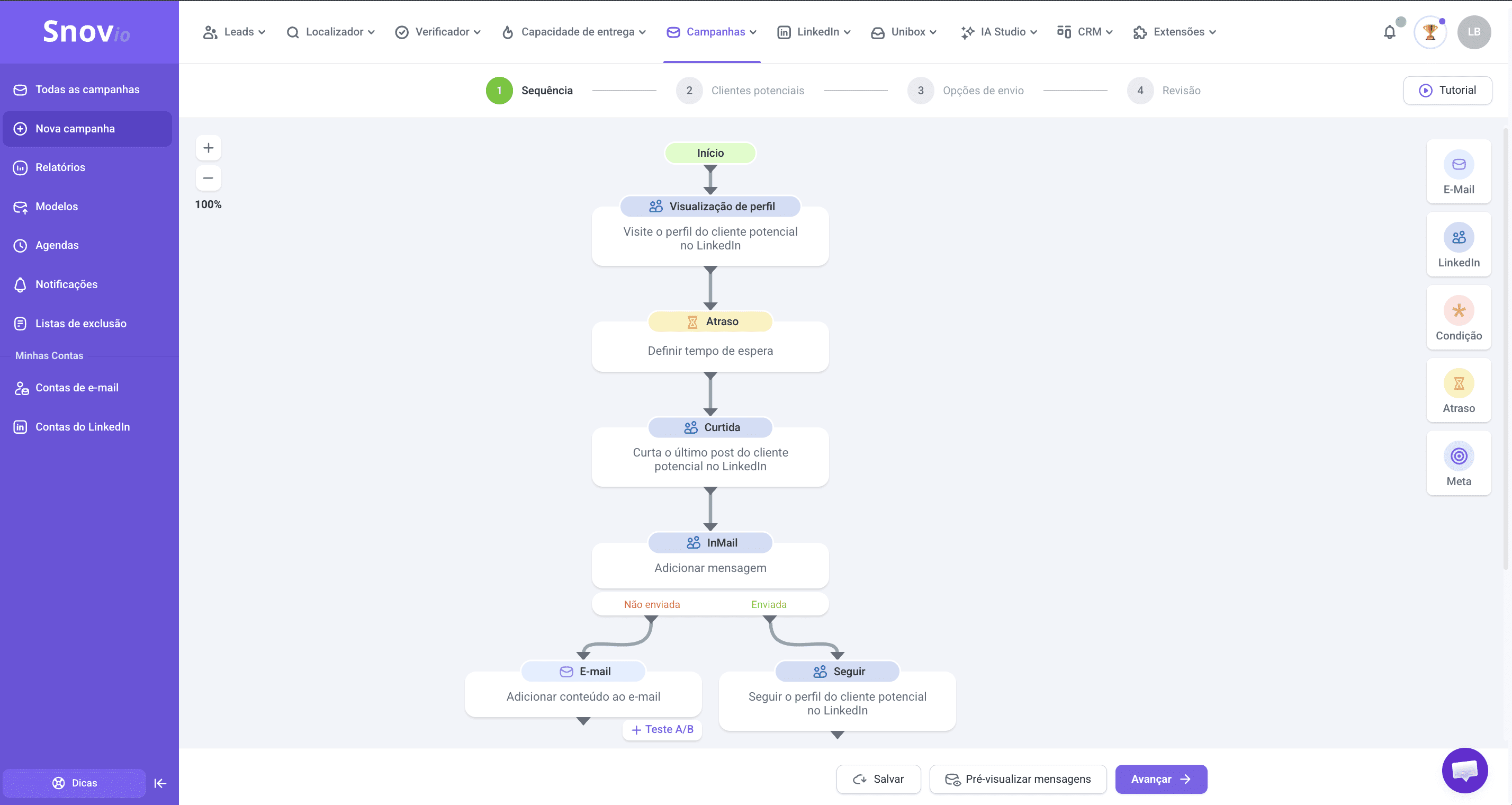
Task: Go to Listas de exclusão
Action: coord(80,324)
